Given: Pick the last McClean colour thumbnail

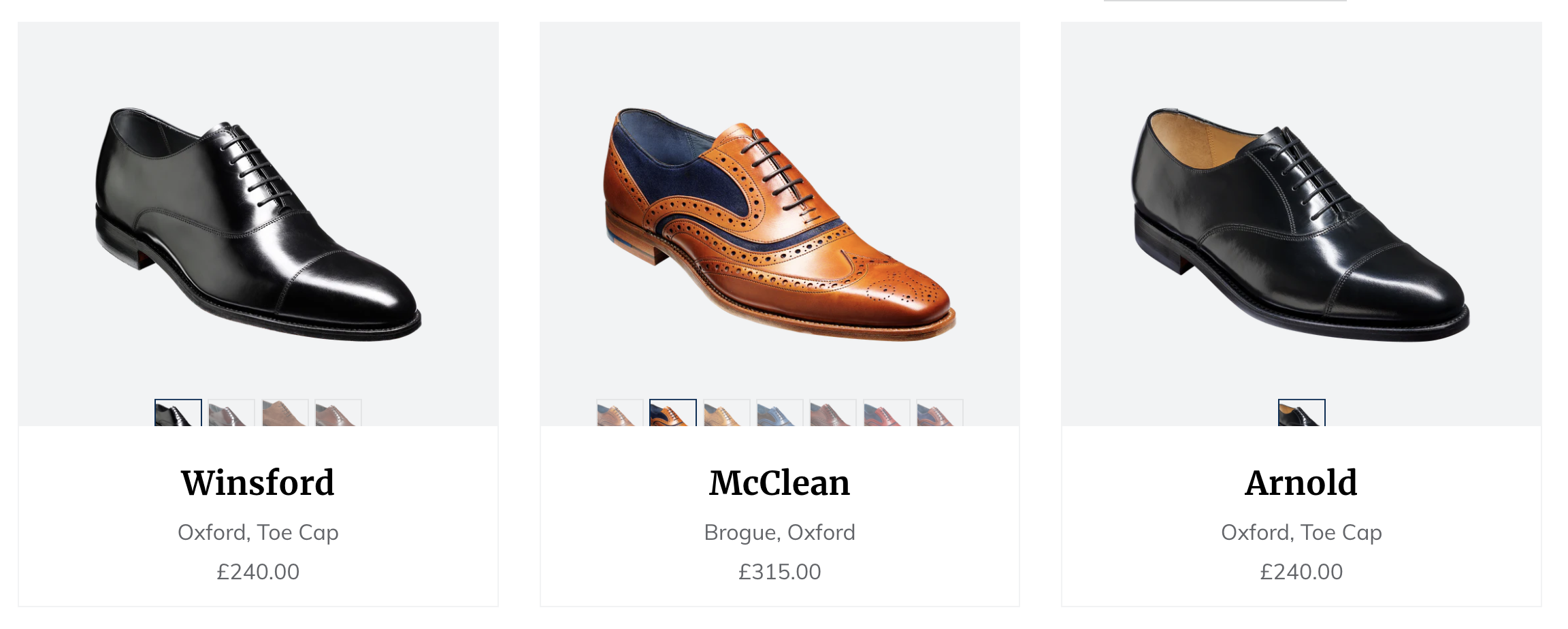Looking at the screenshot, I should [940, 413].
